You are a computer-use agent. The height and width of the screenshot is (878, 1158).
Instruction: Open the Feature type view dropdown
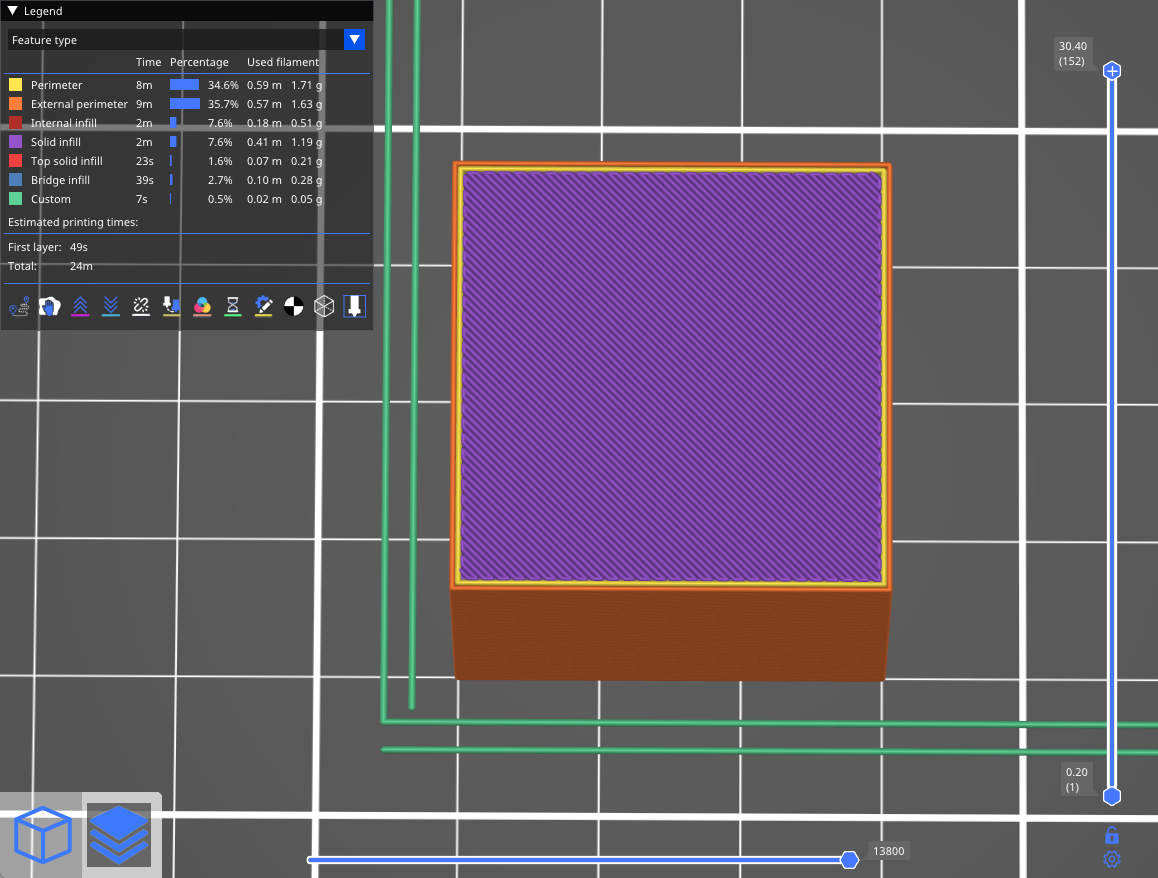coord(175,40)
